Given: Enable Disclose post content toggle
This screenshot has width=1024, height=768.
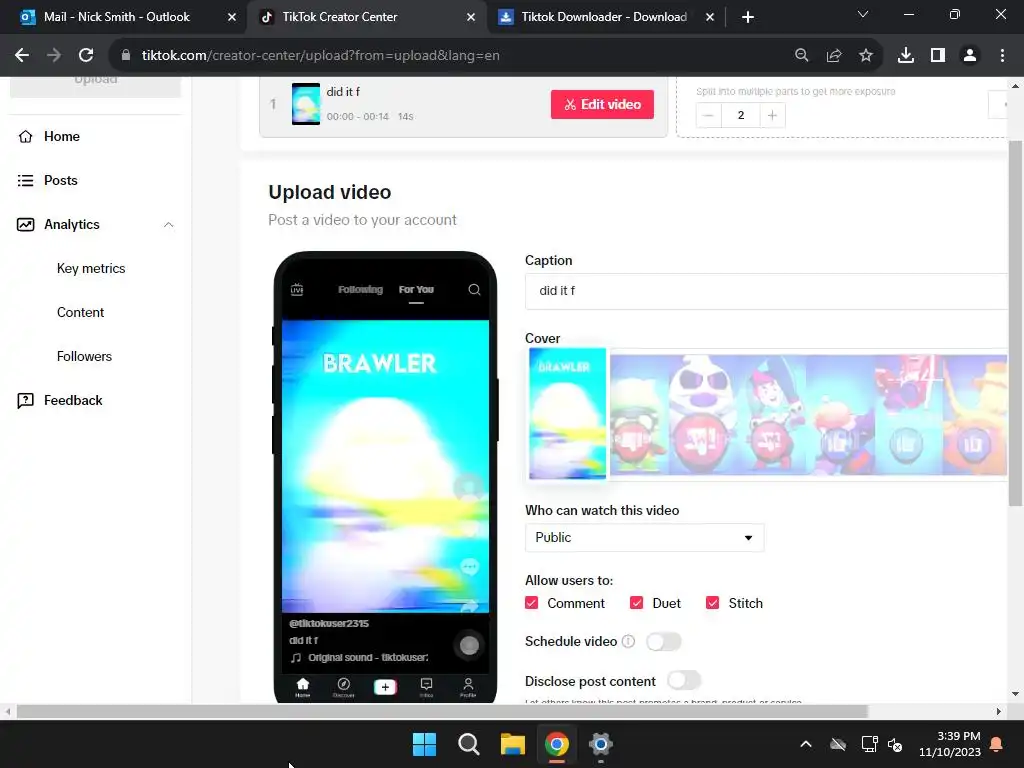Looking at the screenshot, I should click(x=684, y=680).
